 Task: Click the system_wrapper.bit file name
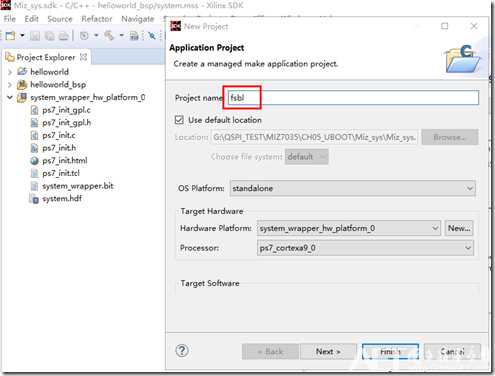tap(78, 186)
